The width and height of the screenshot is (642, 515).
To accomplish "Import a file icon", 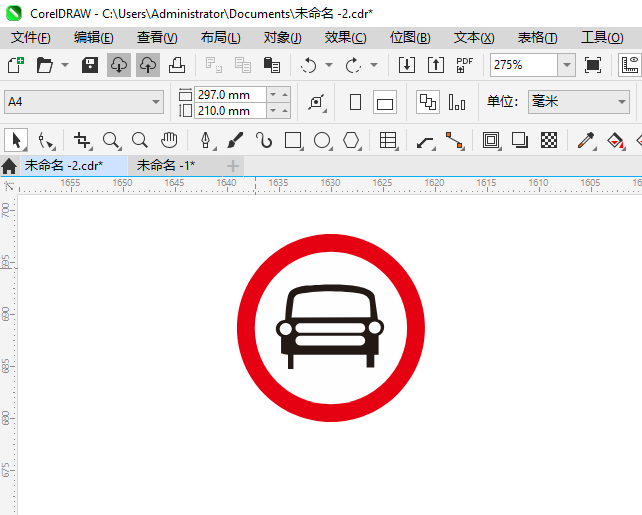I will coord(407,65).
